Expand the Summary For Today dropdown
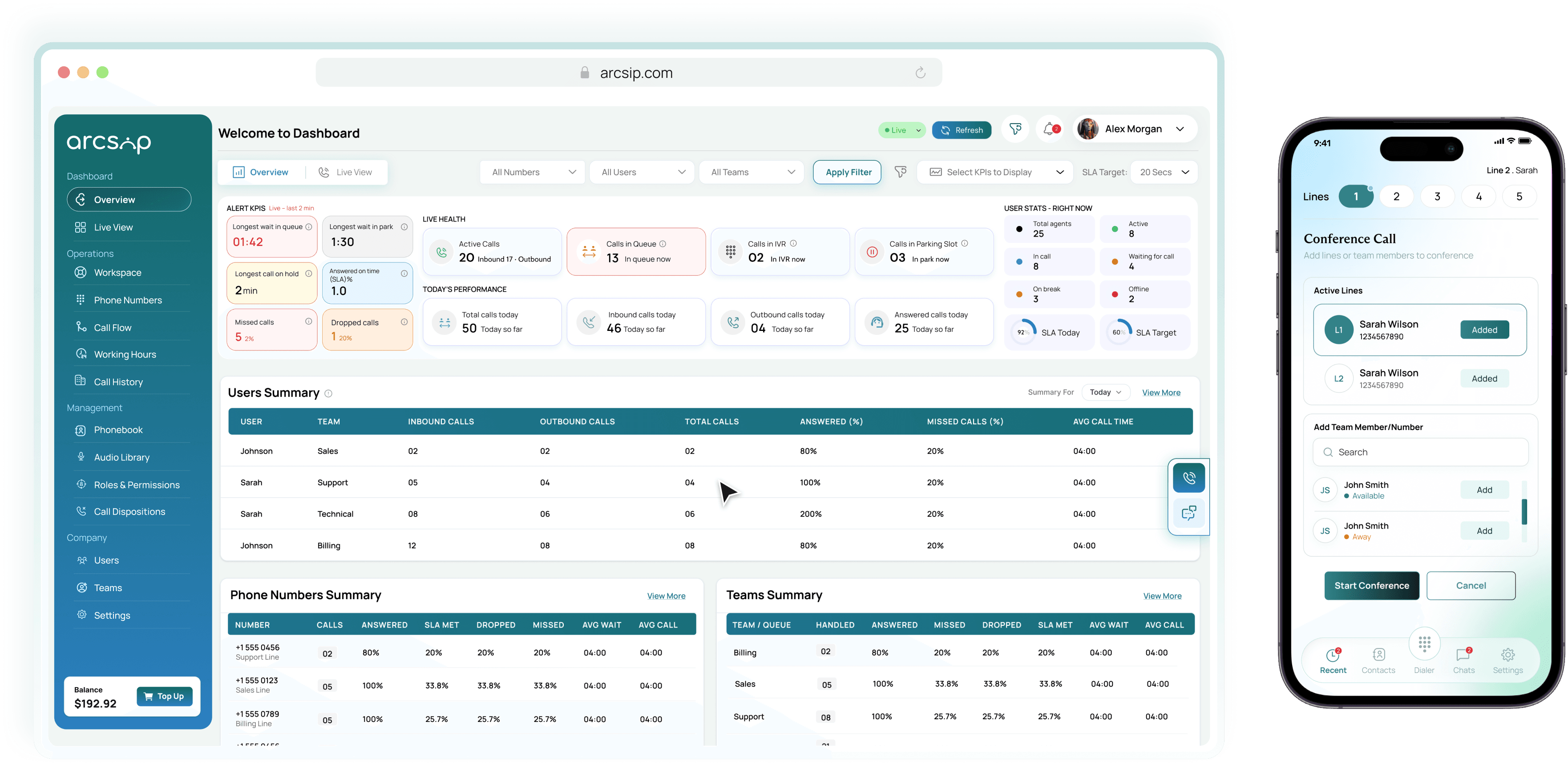 pos(1105,393)
